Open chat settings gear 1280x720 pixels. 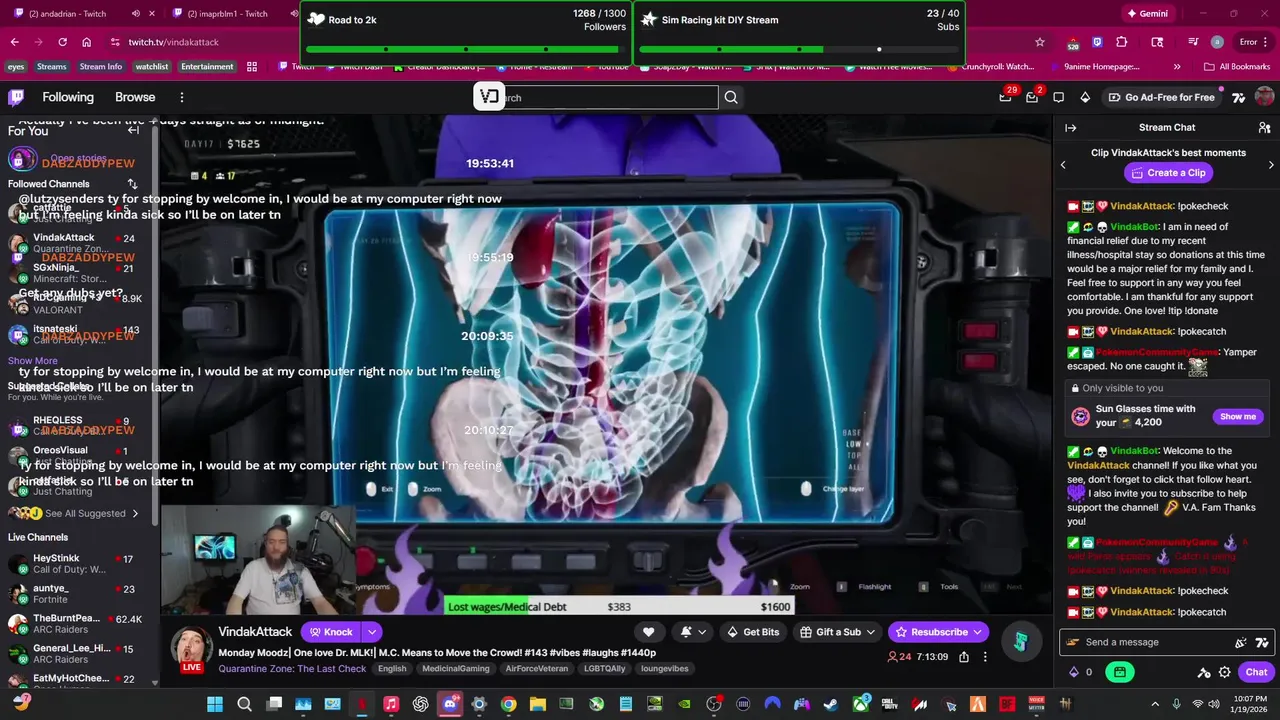pyautogui.click(x=1224, y=673)
